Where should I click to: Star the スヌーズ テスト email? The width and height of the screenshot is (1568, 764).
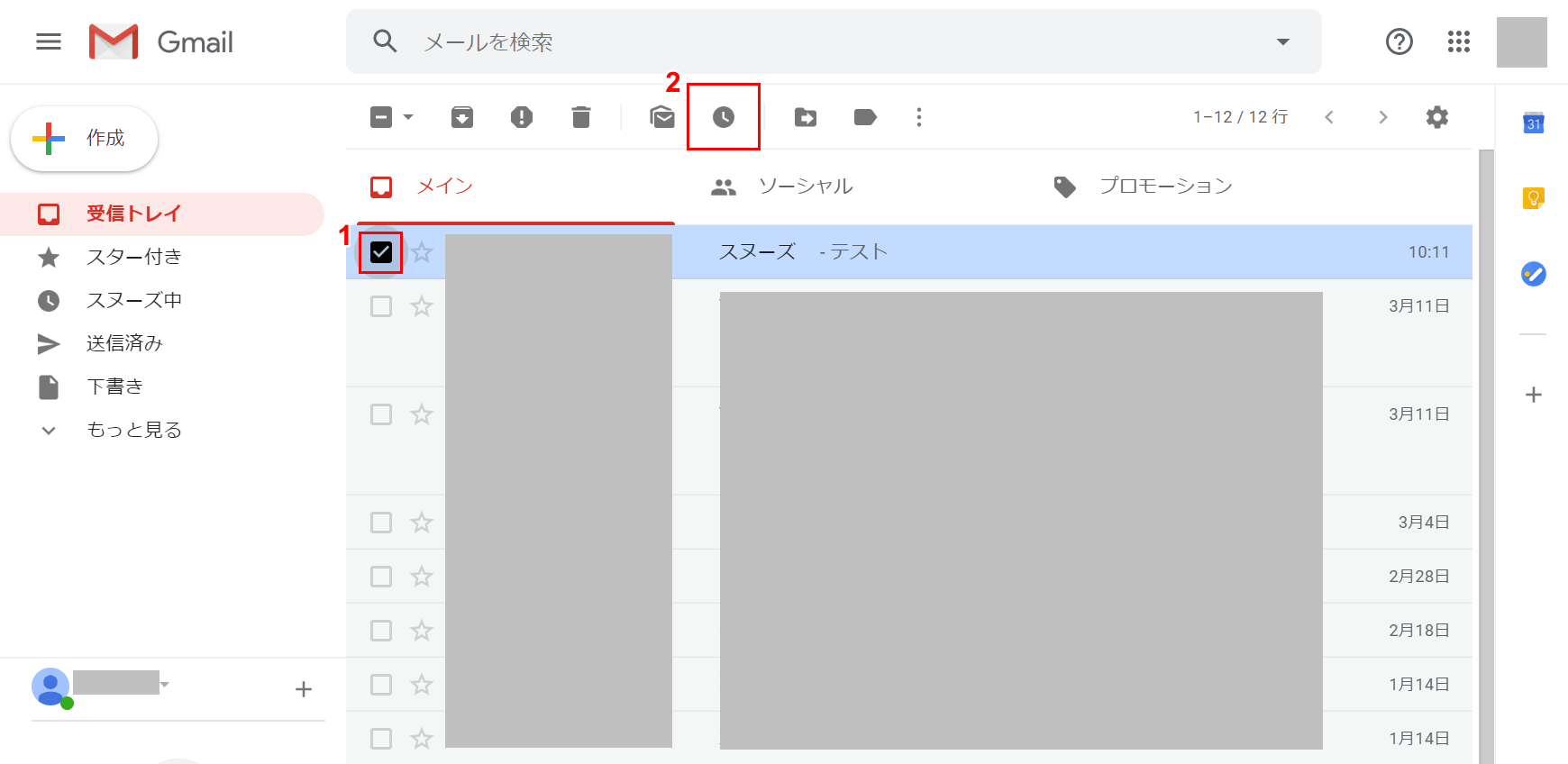422,252
